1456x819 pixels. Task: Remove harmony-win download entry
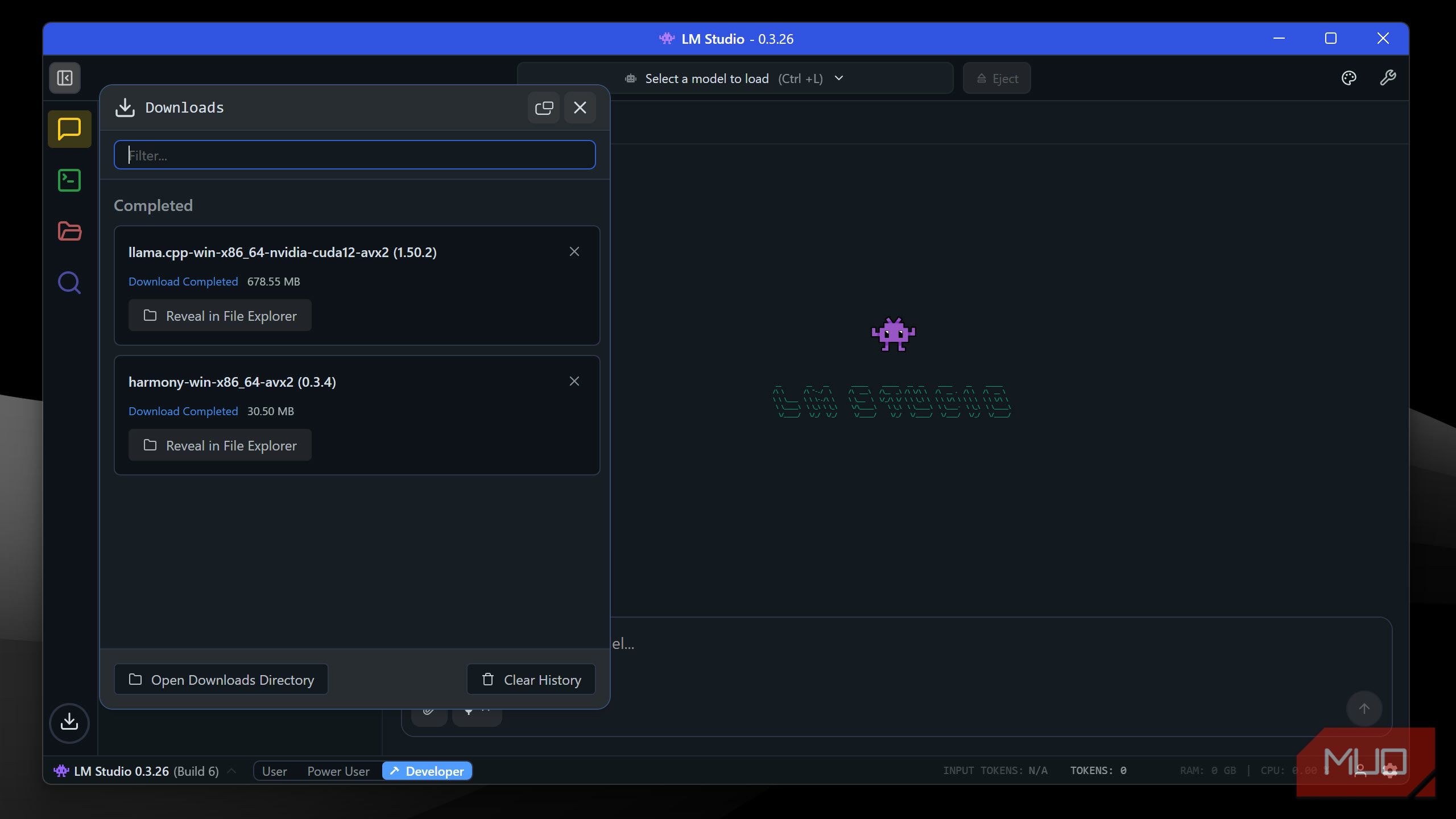pos(574,381)
